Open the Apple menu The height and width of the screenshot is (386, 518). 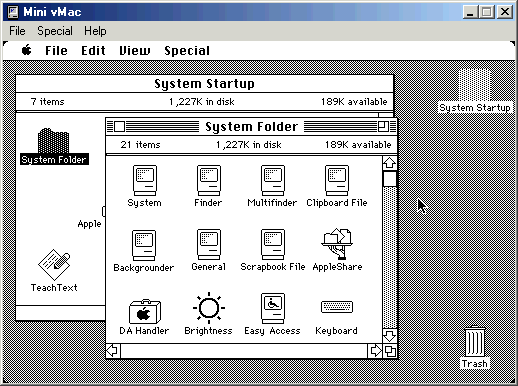tap(27, 50)
